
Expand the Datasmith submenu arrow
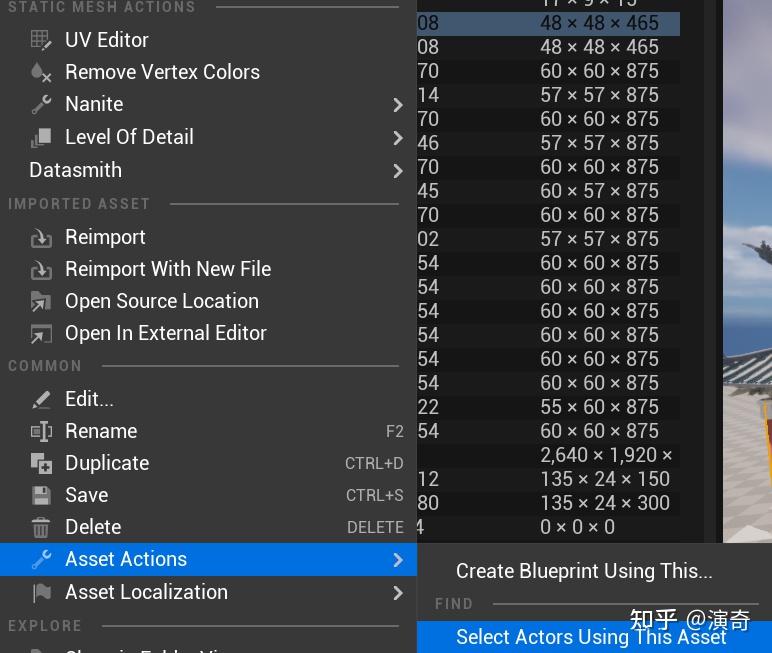point(398,171)
